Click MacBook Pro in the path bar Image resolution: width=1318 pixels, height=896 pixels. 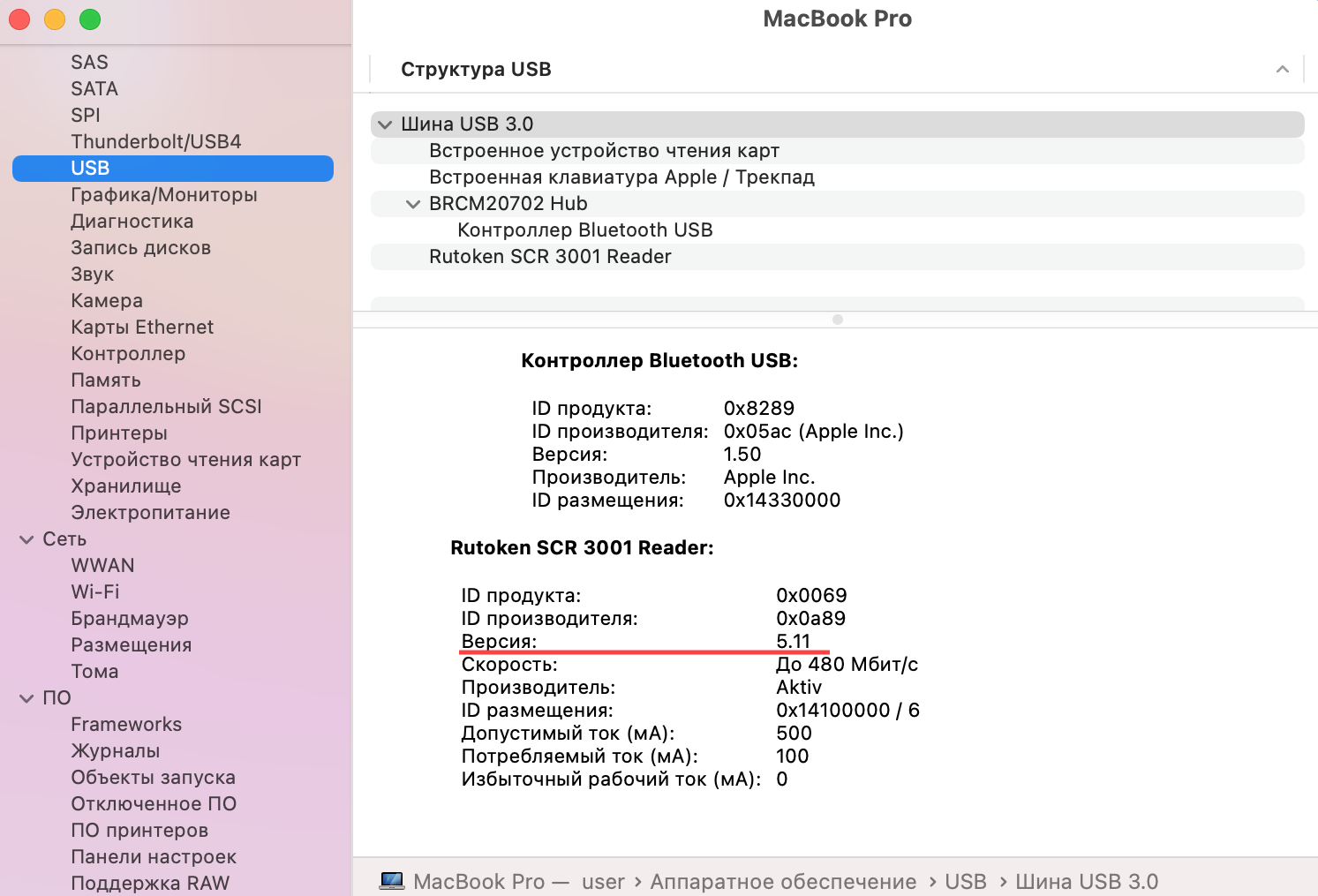coord(479,881)
